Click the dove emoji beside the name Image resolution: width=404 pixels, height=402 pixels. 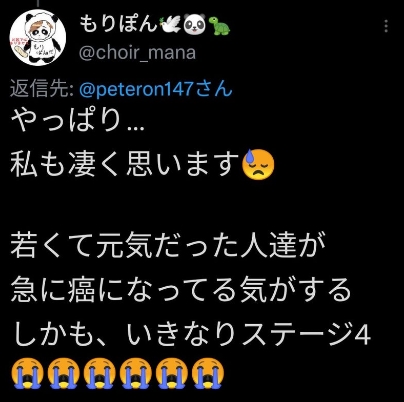tap(170, 25)
